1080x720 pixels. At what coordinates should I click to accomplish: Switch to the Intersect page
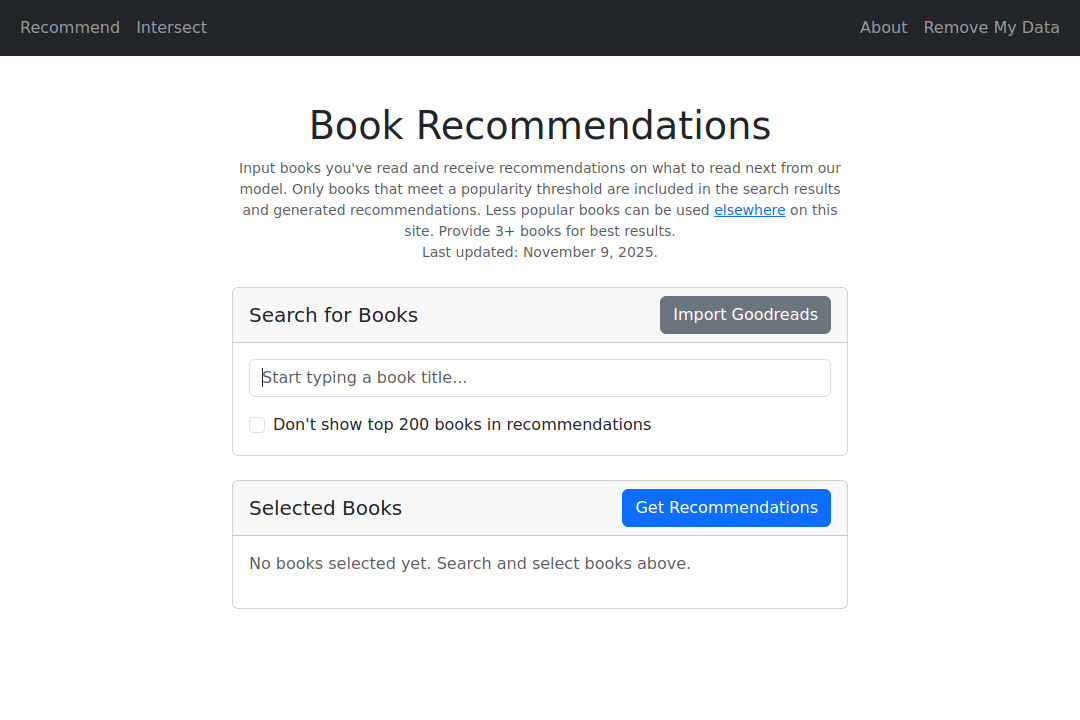[x=171, y=27]
